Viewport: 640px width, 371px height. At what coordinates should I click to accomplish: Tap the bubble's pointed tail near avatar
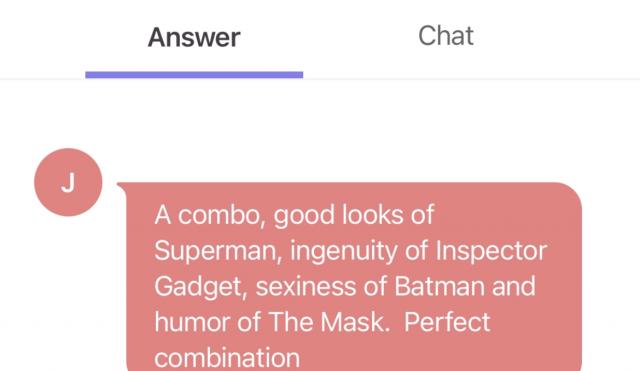pyautogui.click(x=122, y=187)
